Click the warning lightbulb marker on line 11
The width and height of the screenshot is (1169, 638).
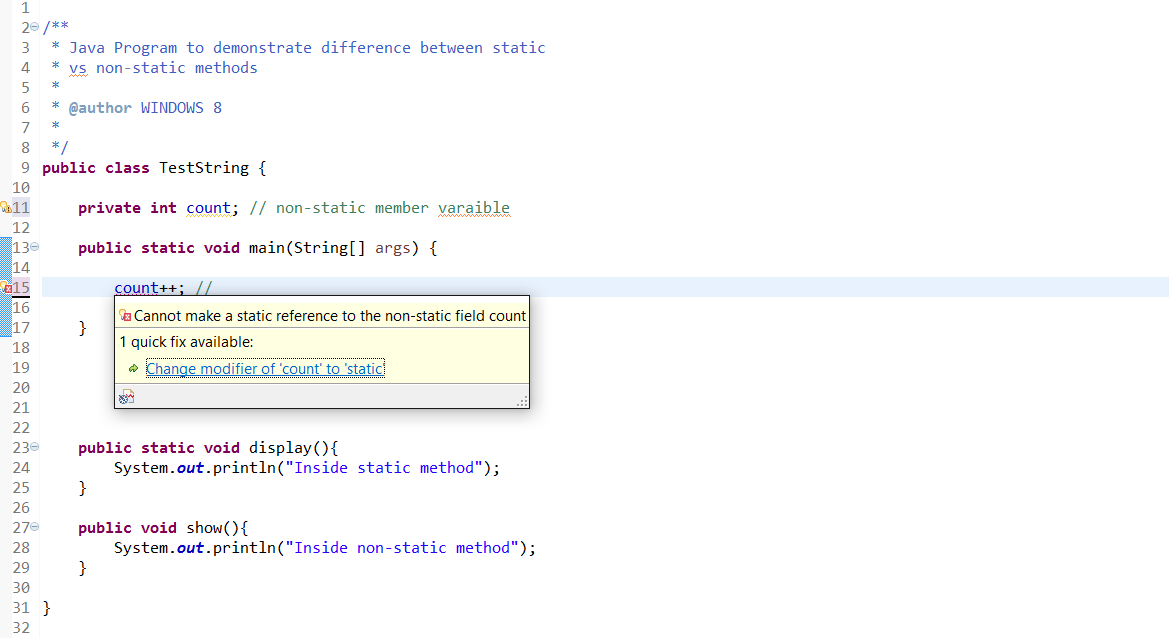6,207
